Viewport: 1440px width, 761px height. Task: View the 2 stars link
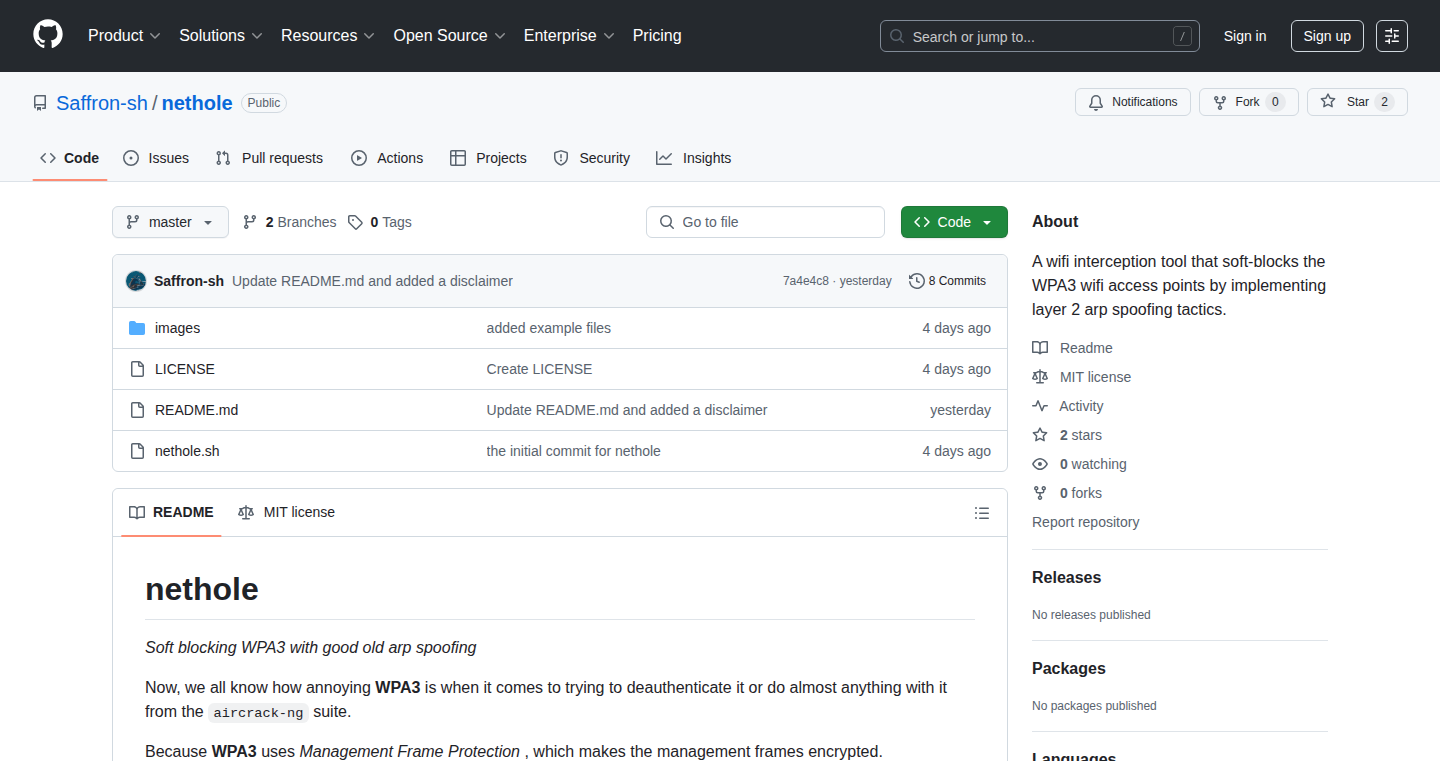tap(1067, 435)
